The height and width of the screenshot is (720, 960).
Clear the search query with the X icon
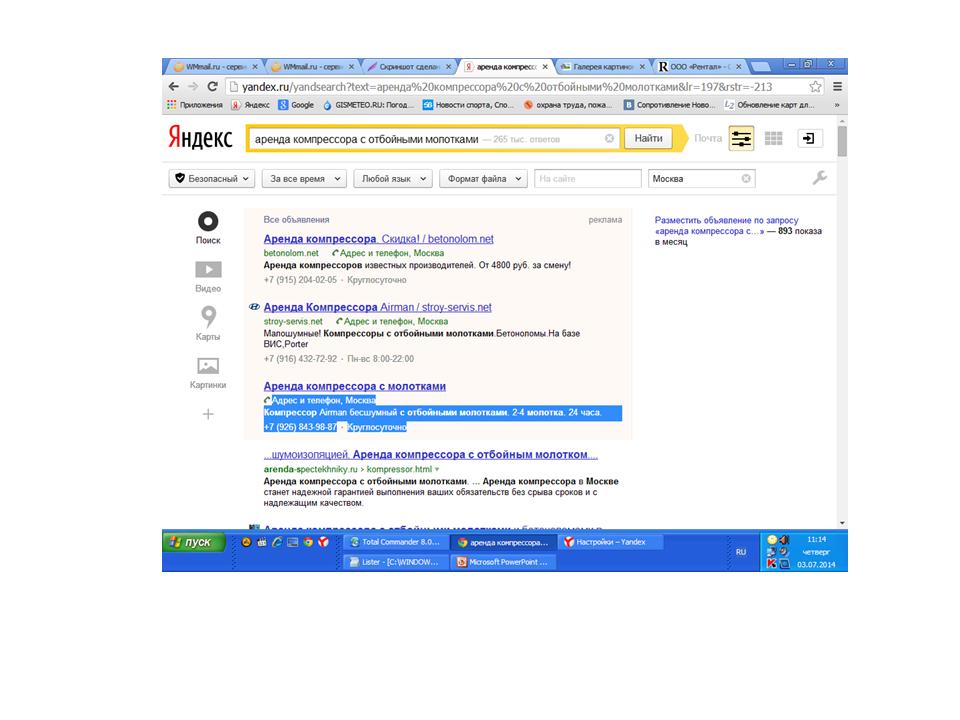609,139
